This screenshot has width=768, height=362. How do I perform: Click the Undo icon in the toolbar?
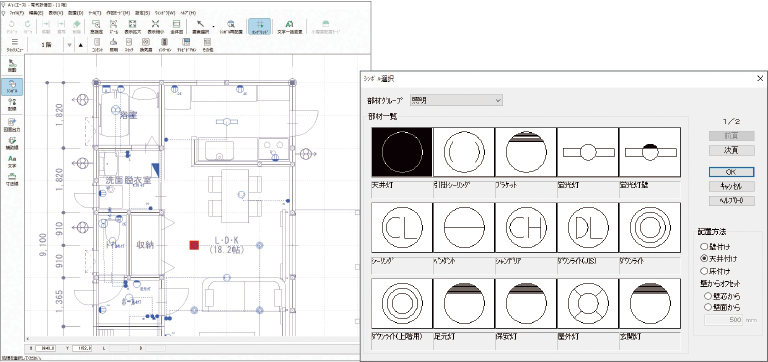point(11,24)
